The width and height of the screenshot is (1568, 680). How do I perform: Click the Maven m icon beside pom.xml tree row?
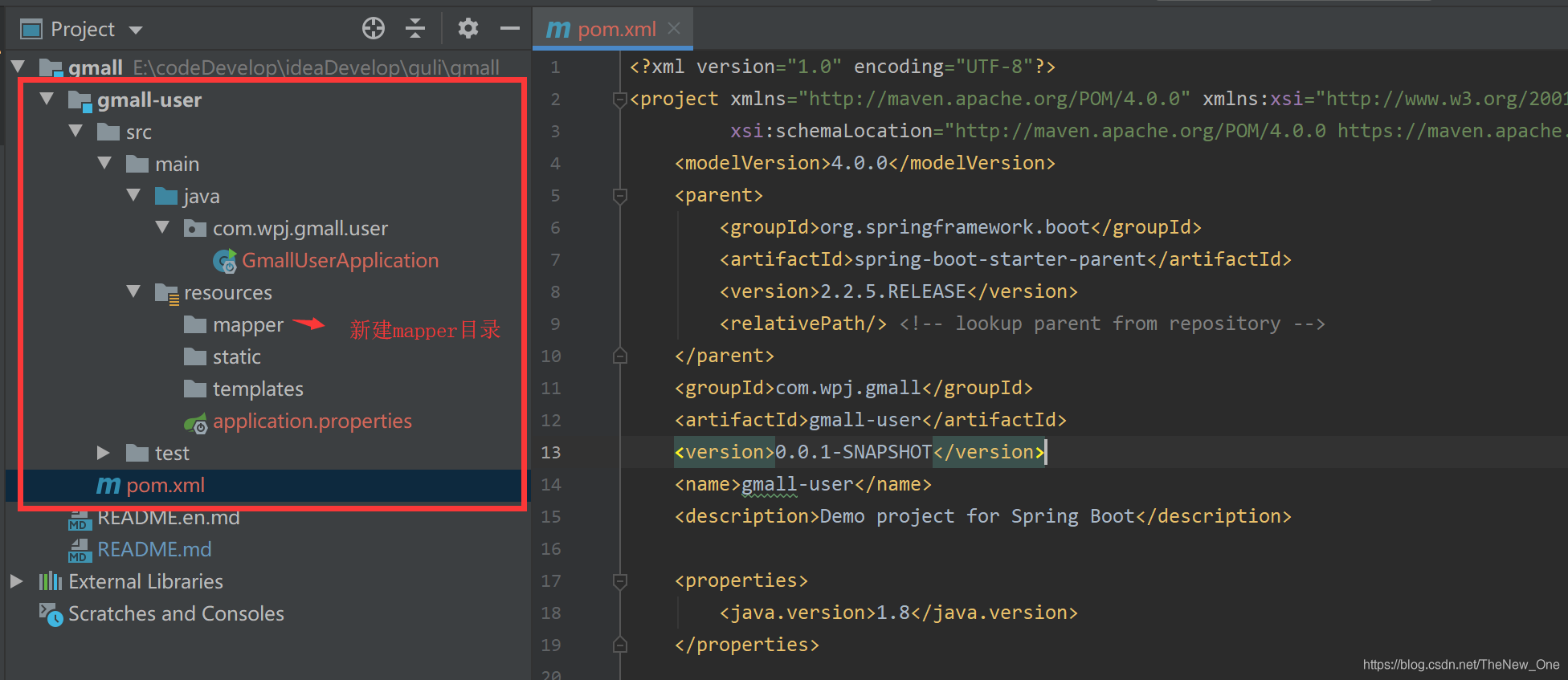pos(108,486)
